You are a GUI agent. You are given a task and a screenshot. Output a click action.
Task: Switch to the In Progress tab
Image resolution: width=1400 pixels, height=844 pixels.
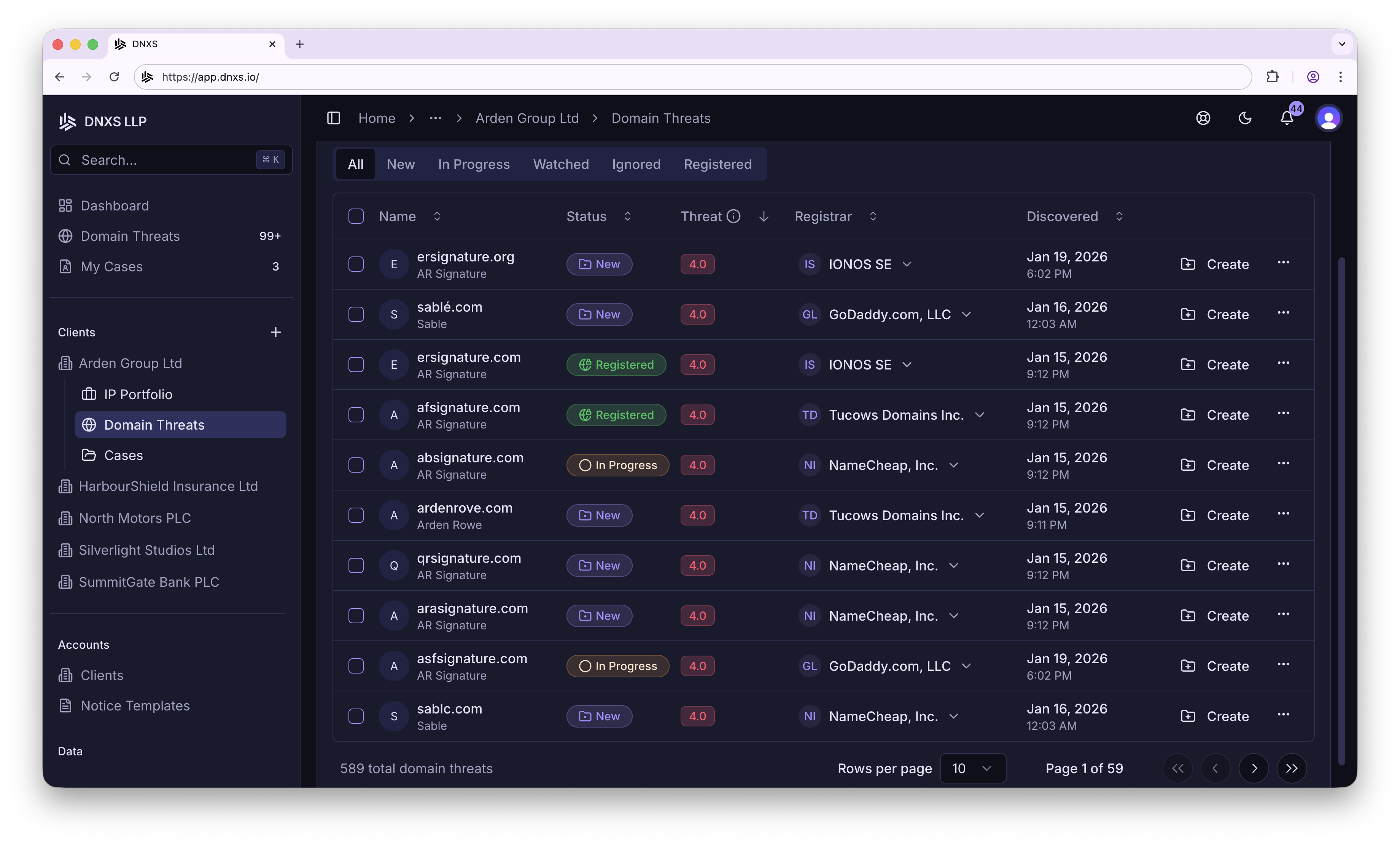[x=473, y=164]
